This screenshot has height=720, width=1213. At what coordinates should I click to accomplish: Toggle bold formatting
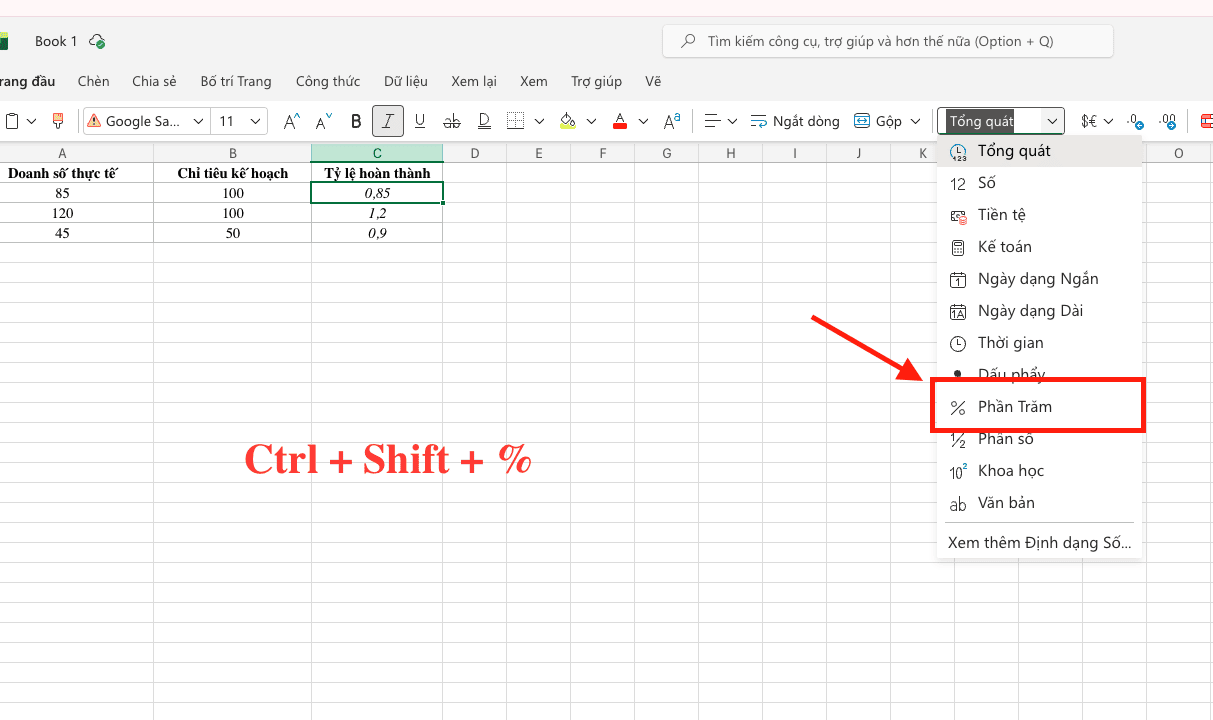click(x=356, y=121)
